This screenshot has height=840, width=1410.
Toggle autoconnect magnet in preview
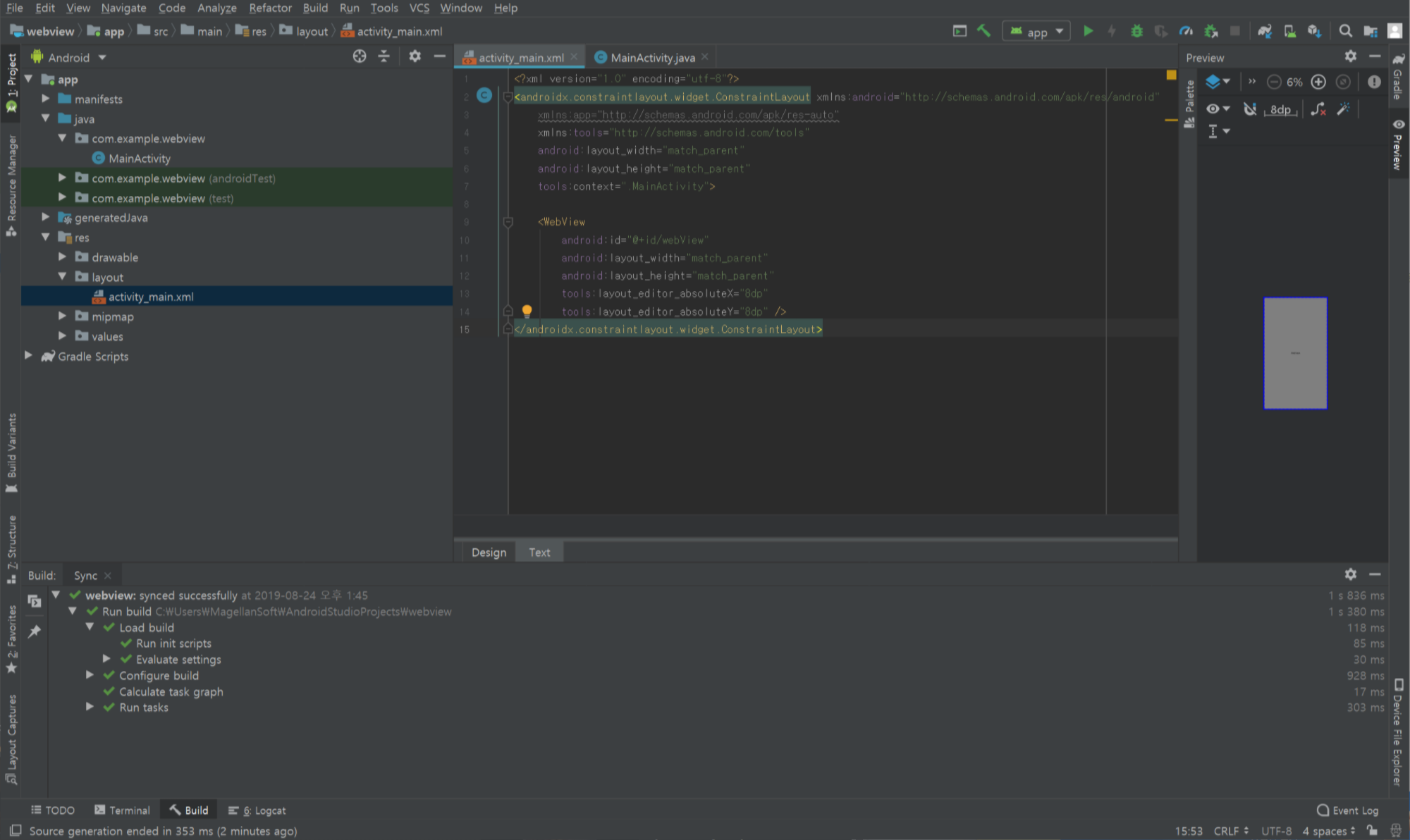[x=1250, y=109]
